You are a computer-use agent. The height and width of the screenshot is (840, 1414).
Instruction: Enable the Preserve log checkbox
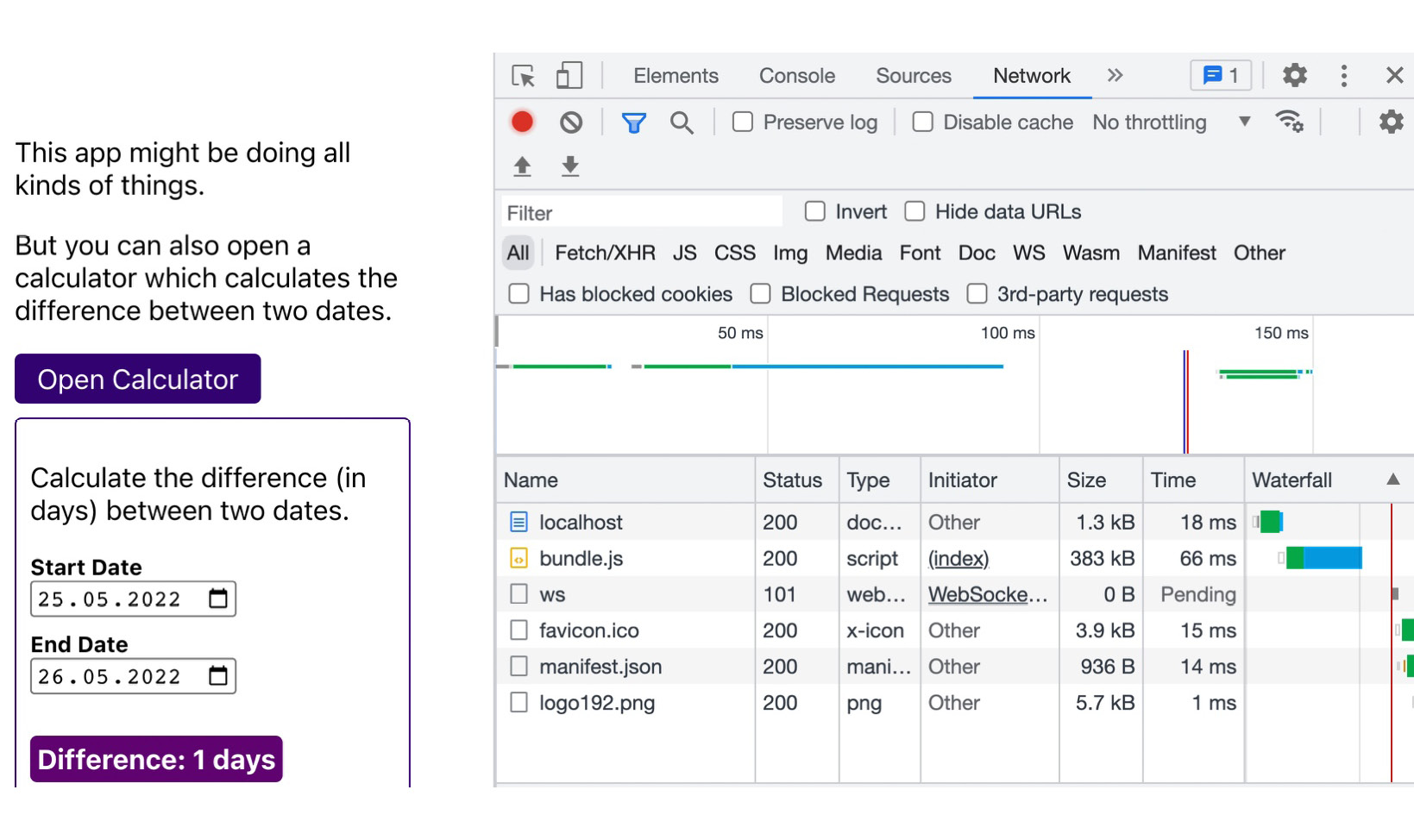pyautogui.click(x=743, y=122)
